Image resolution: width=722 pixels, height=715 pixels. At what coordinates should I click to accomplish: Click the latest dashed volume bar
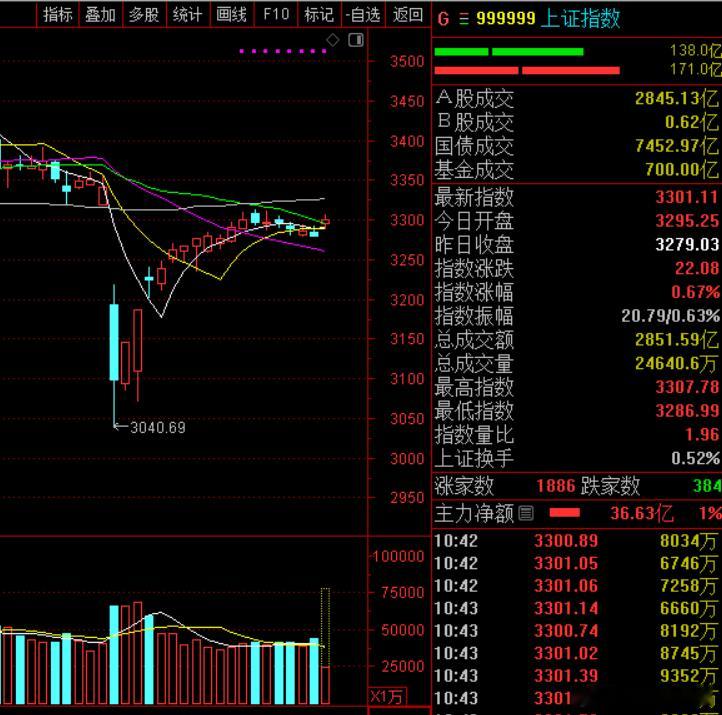click(x=325, y=645)
